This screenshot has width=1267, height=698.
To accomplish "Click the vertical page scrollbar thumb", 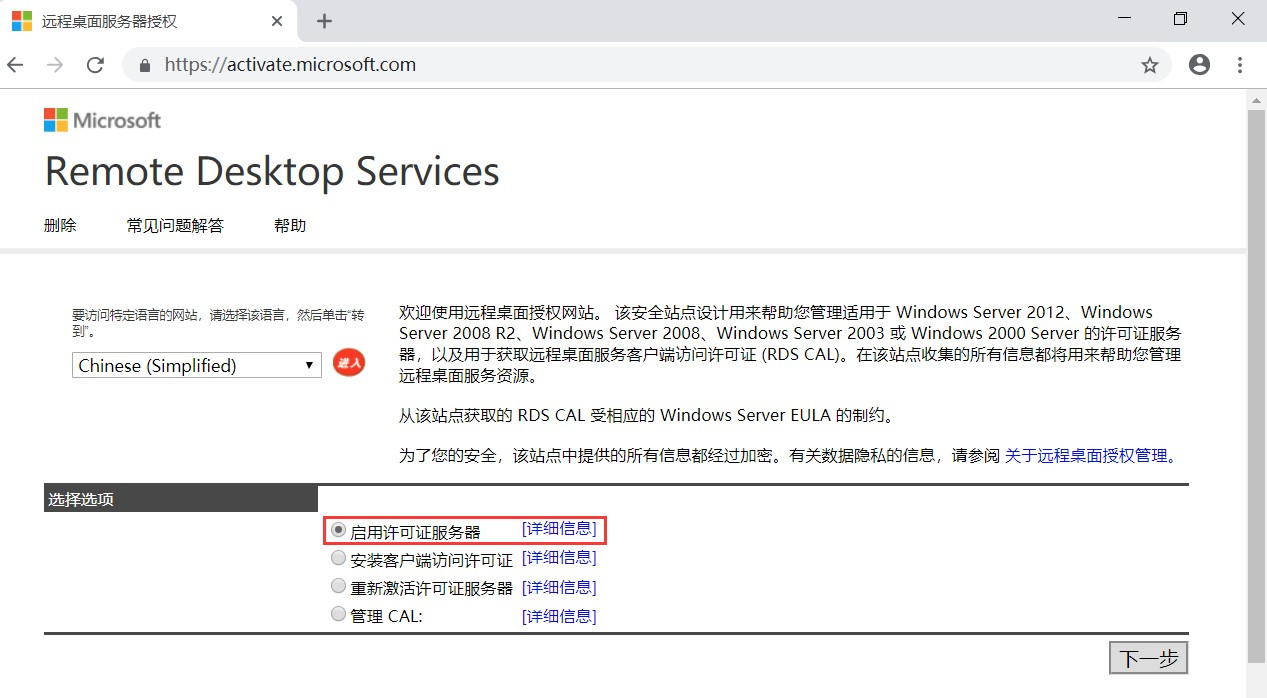I will click(1257, 385).
